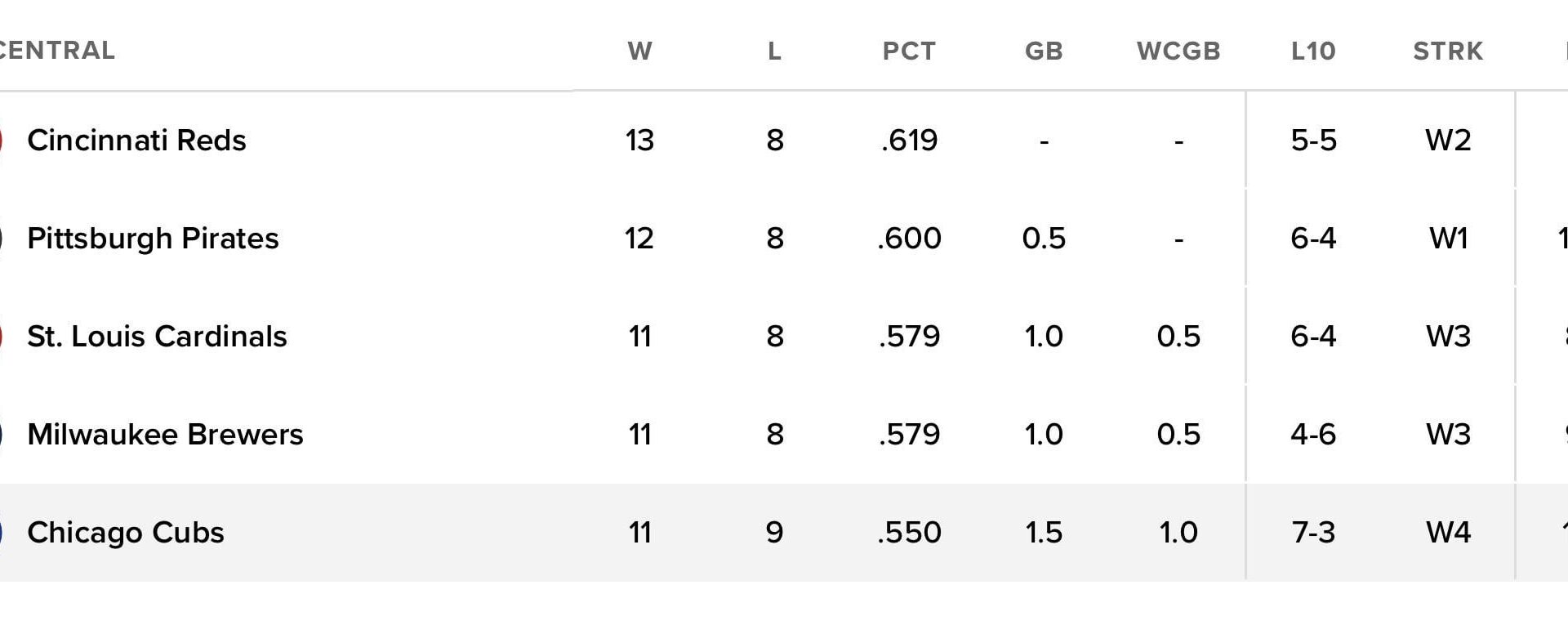This screenshot has width=1568, height=643.
Task: Open the Pittsburgh Pirates team link
Action: (153, 239)
